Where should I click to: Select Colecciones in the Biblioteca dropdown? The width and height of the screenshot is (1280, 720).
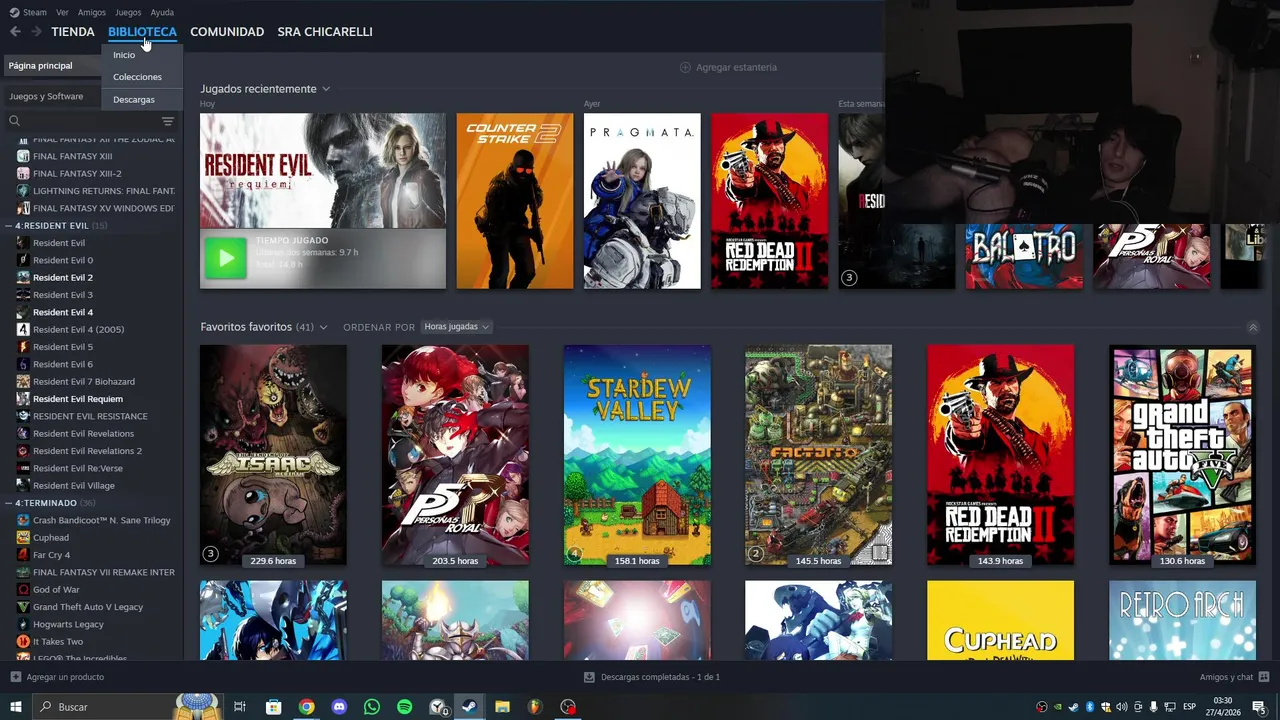[x=137, y=77]
